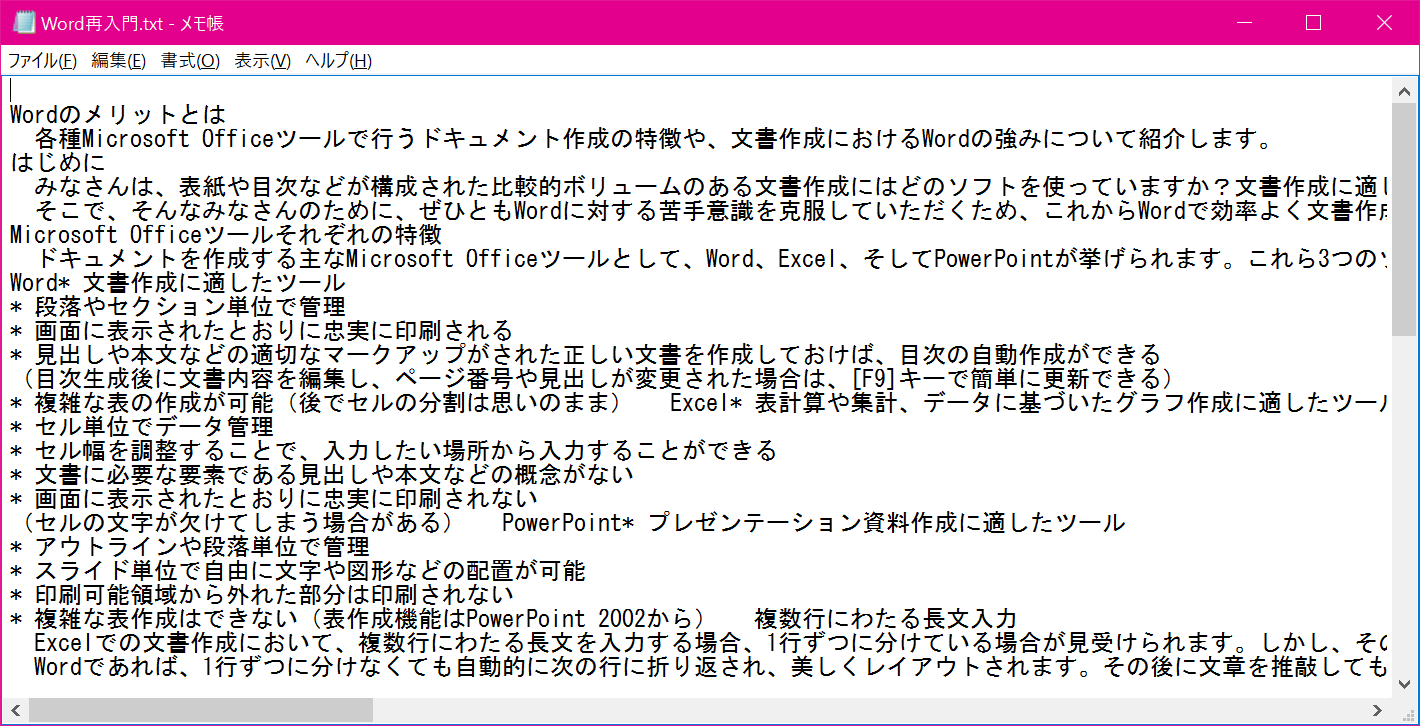Click the line starting "みなさんは、表紙や目次など"
This screenshot has width=1420, height=726.
[712, 186]
